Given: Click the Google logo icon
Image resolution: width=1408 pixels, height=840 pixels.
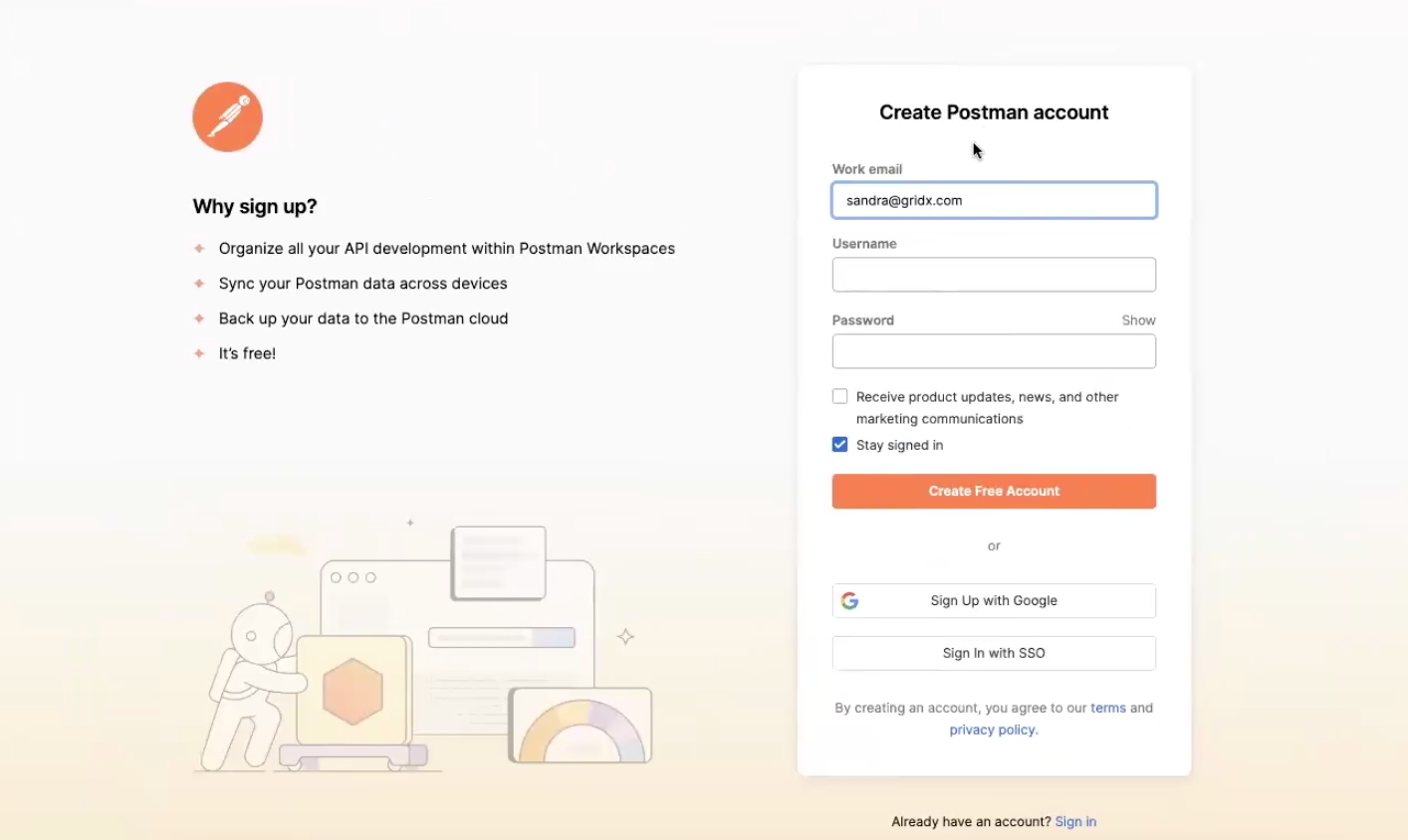Looking at the screenshot, I should point(849,601).
